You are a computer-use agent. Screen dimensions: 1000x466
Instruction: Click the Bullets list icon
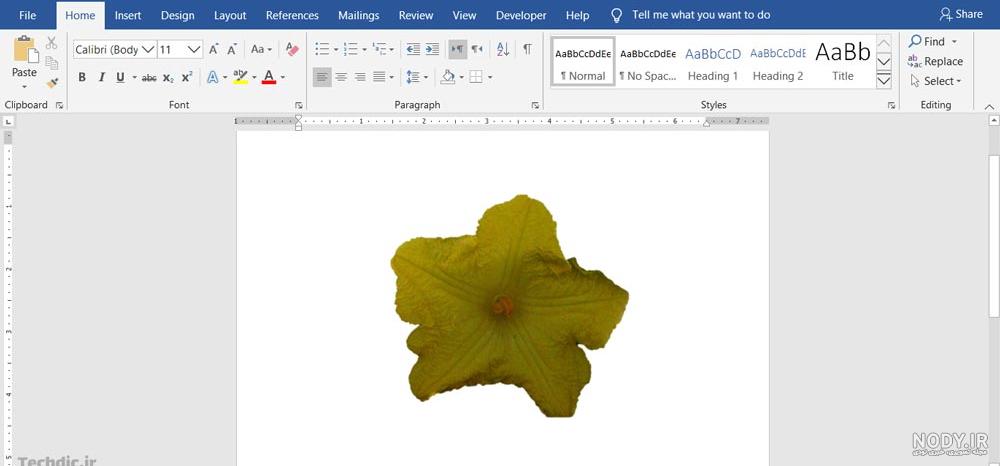[x=322, y=49]
